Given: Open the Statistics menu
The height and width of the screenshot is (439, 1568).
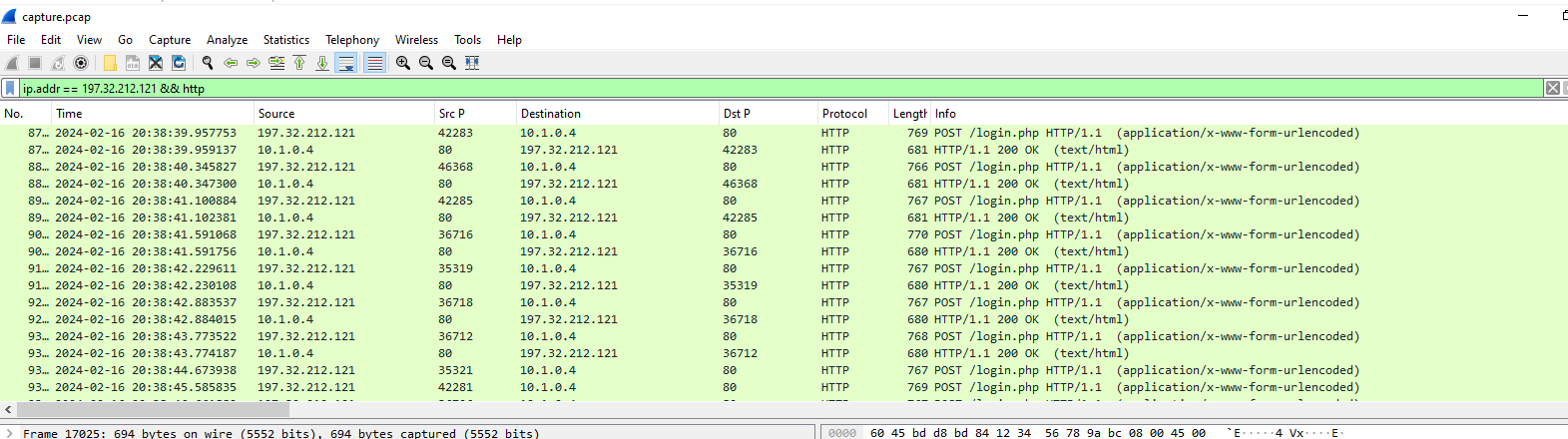Looking at the screenshot, I should point(285,40).
